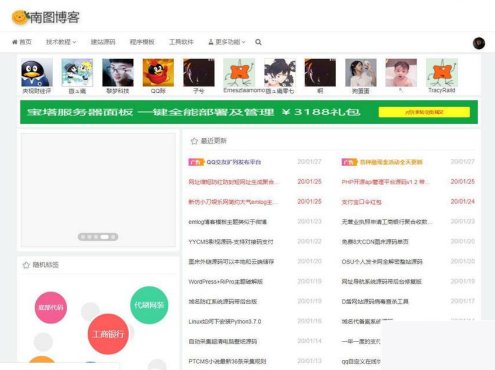The image size is (495, 370).
Task: Click the star icon beside 随机标签
Action: (x=26, y=265)
